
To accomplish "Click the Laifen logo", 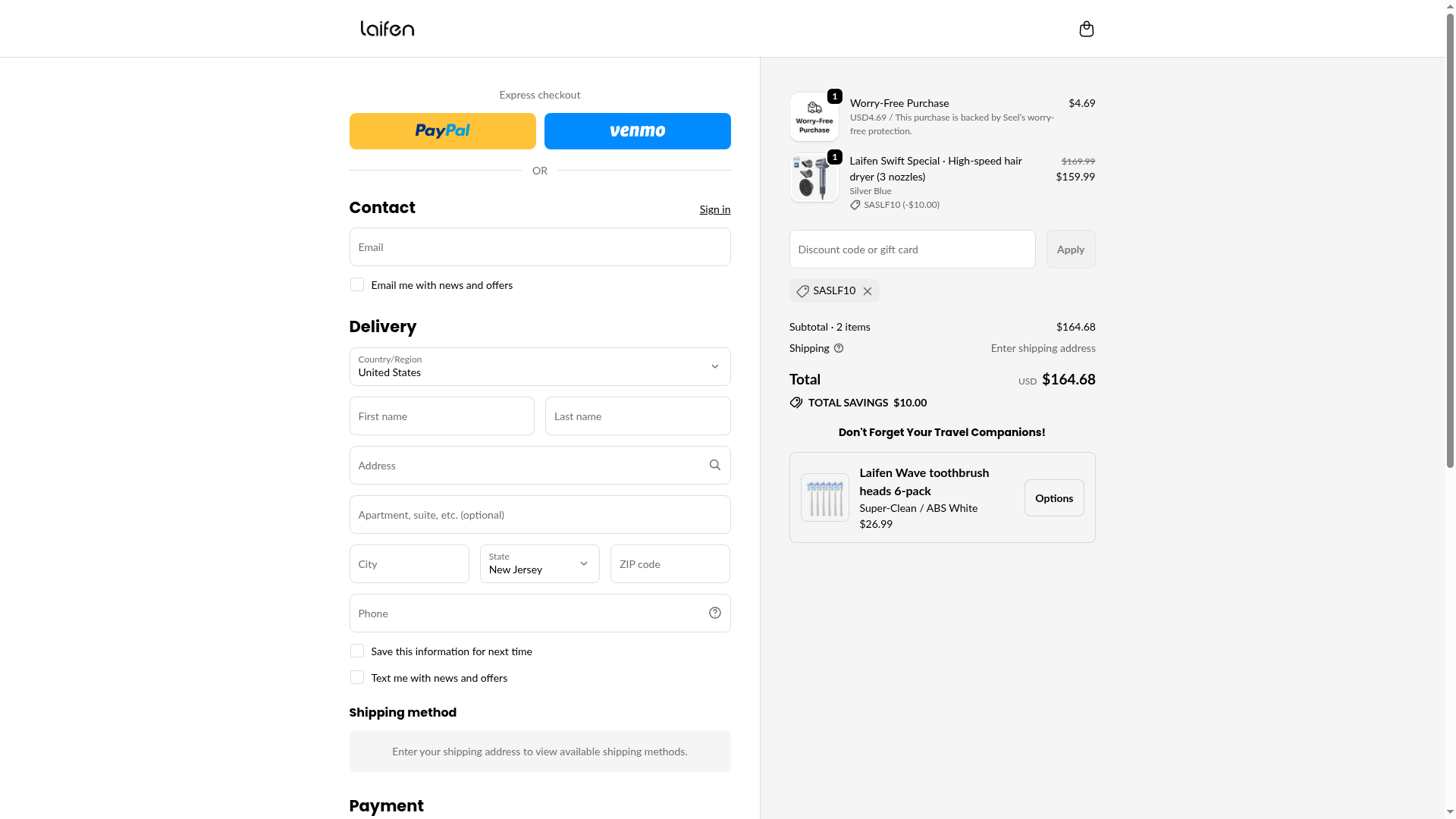I will click(387, 29).
